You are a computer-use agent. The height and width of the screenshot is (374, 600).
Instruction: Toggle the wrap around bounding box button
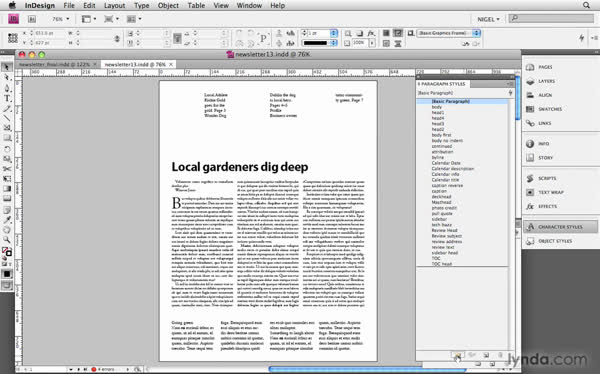pos(398,33)
